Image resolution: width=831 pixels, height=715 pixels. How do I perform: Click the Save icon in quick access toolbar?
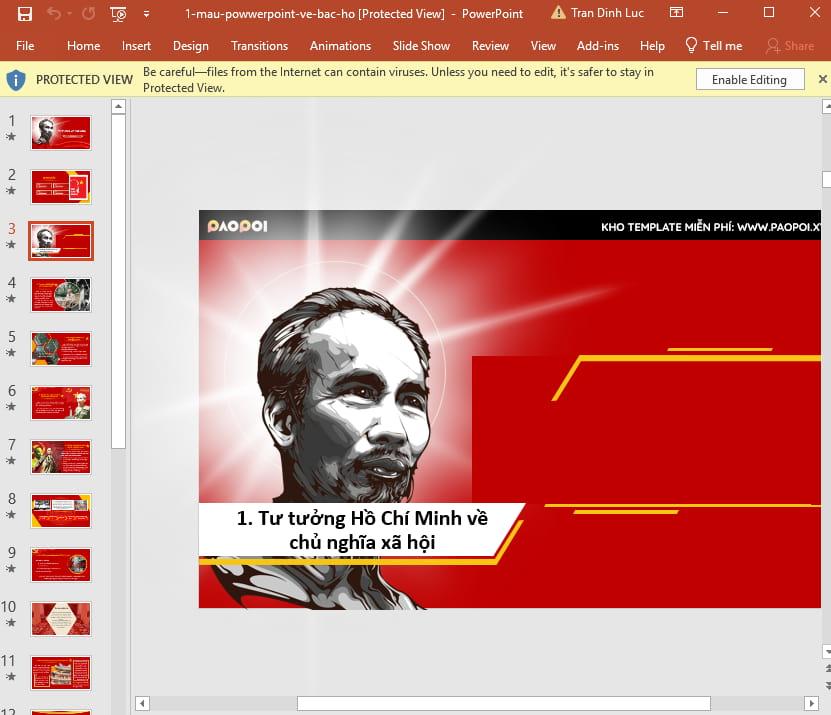tap(24, 14)
